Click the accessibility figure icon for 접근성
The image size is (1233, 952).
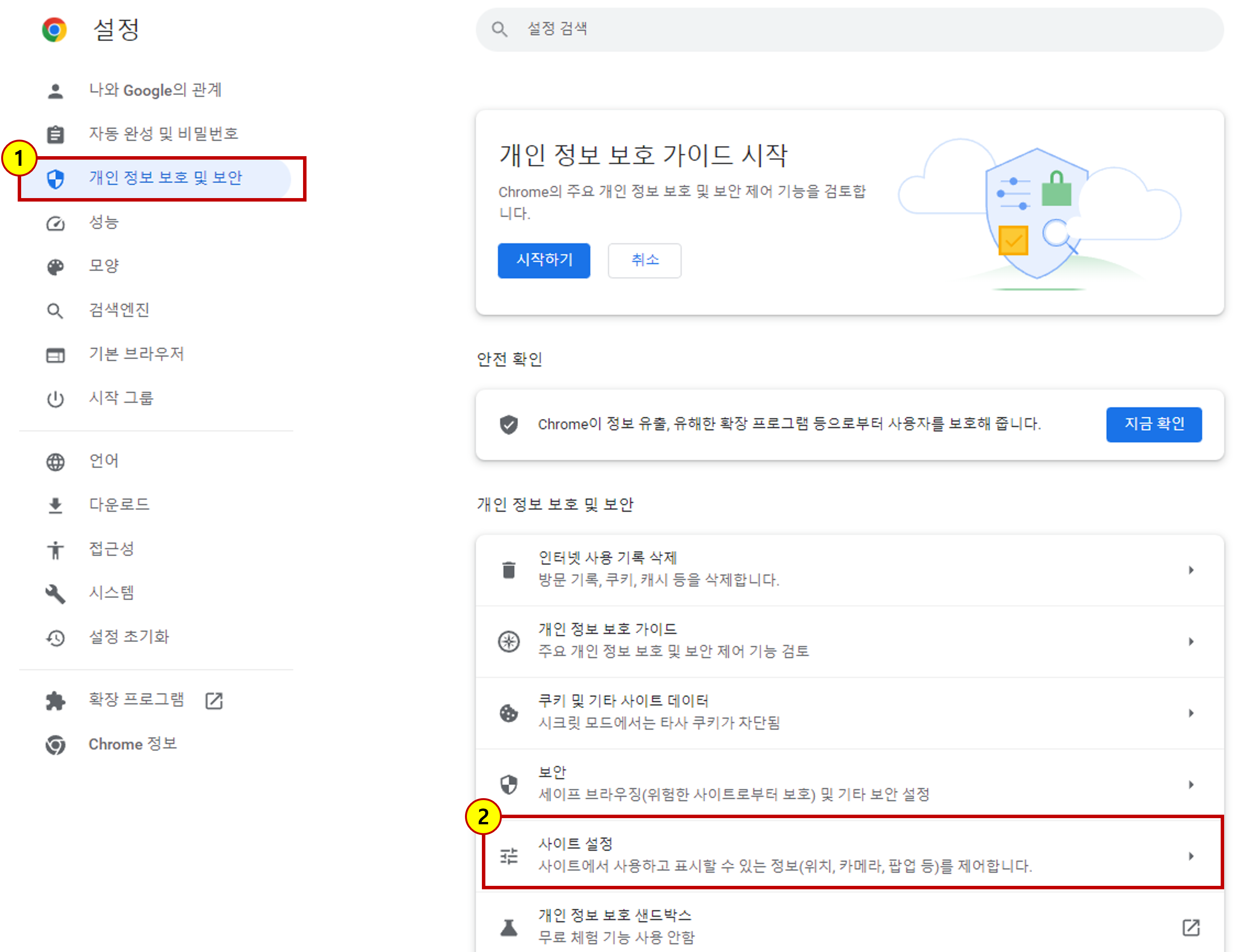[x=55, y=549]
